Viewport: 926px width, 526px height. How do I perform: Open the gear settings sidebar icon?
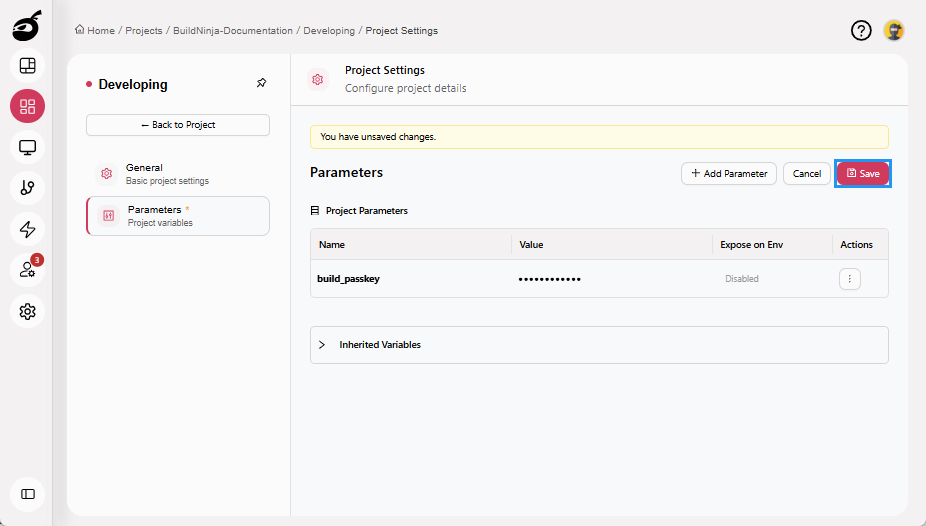[x=28, y=311]
